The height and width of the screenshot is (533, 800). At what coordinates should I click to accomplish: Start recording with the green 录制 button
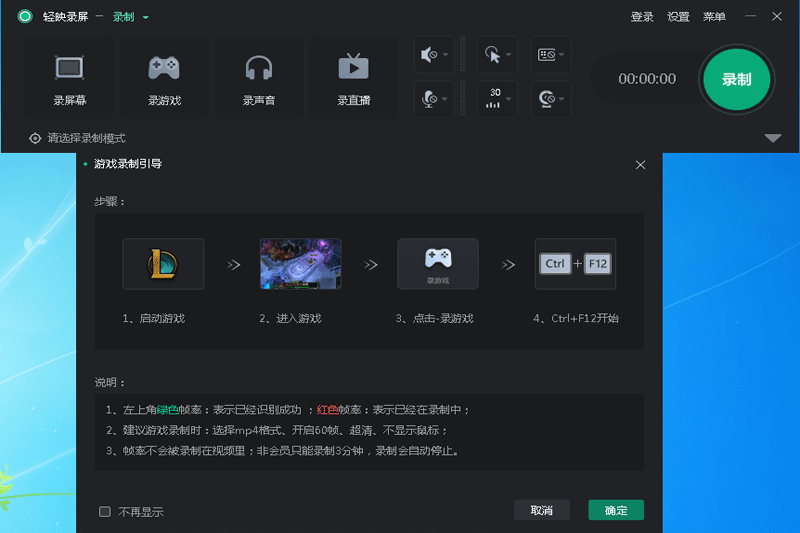(x=736, y=79)
